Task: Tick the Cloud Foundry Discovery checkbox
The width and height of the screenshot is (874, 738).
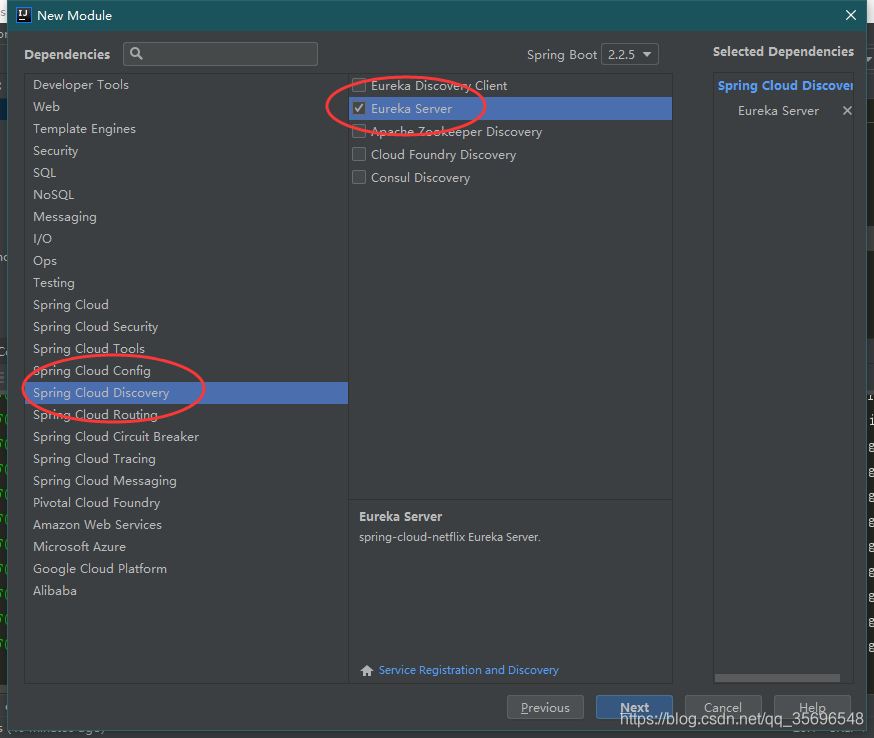Action: 359,154
